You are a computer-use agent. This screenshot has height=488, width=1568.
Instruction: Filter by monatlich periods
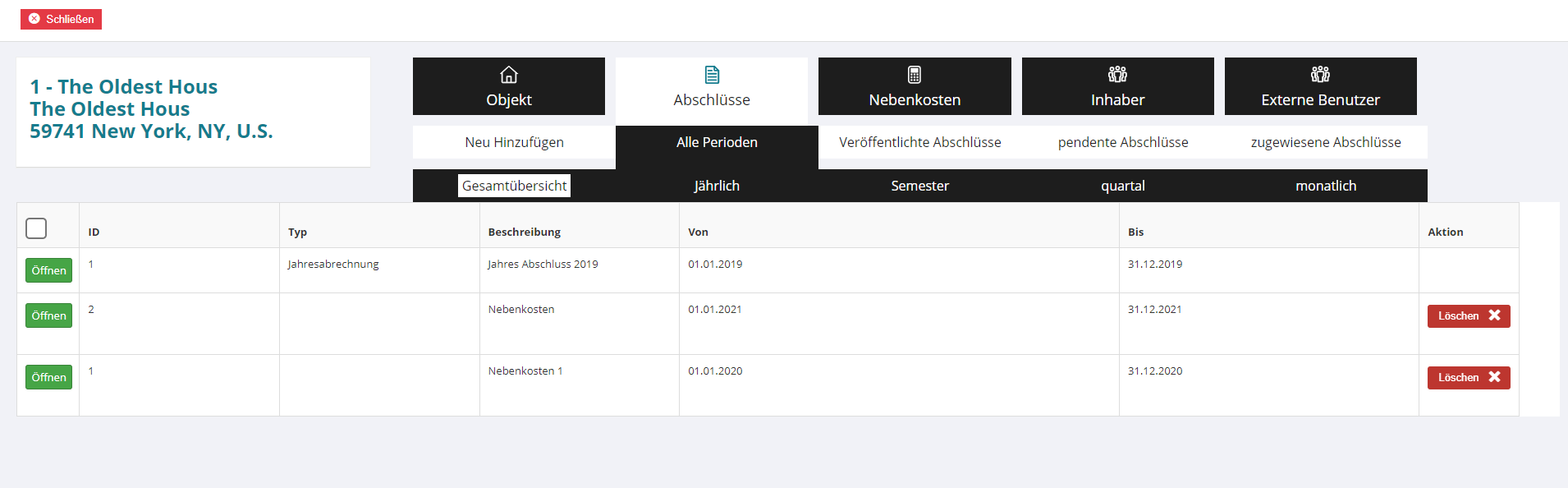click(x=1326, y=186)
